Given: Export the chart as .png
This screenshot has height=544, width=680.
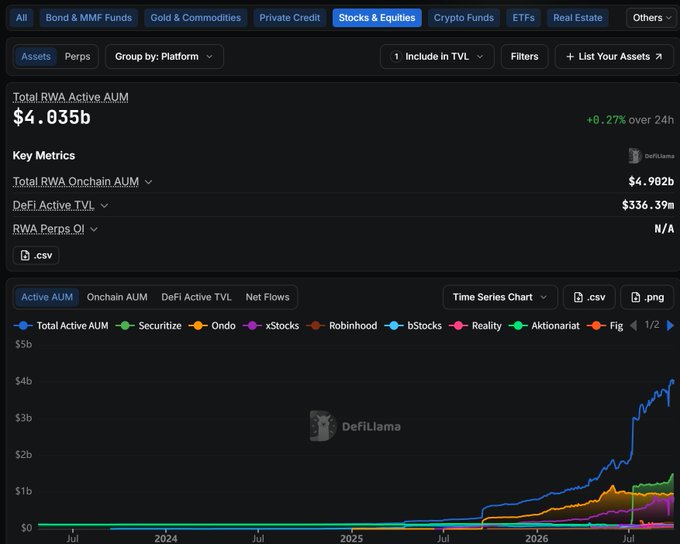Looking at the screenshot, I should 647,297.
